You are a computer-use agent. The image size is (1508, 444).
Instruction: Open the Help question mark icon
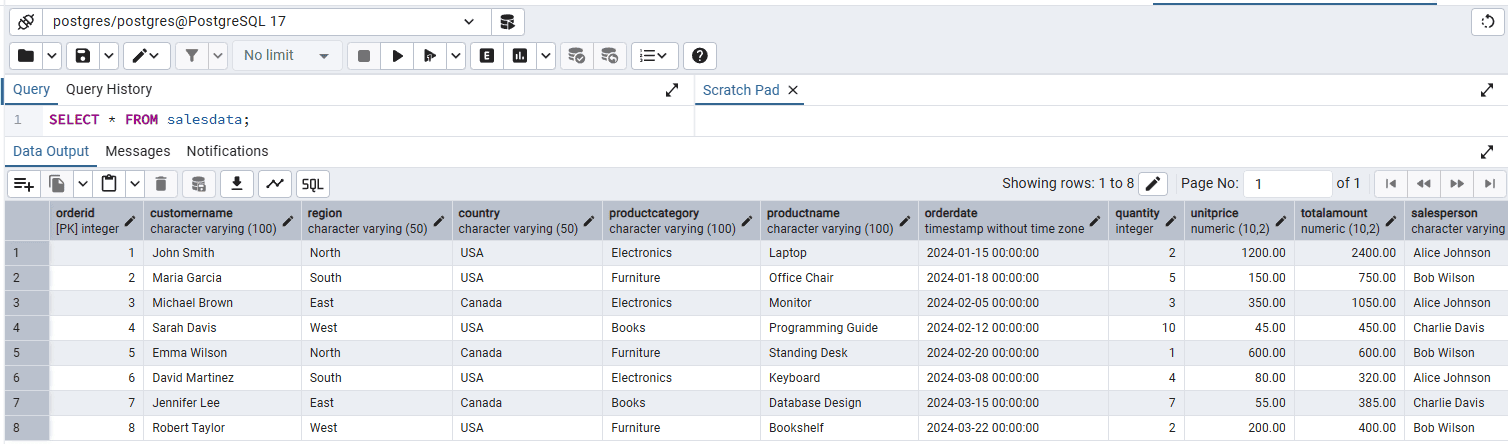tap(700, 56)
